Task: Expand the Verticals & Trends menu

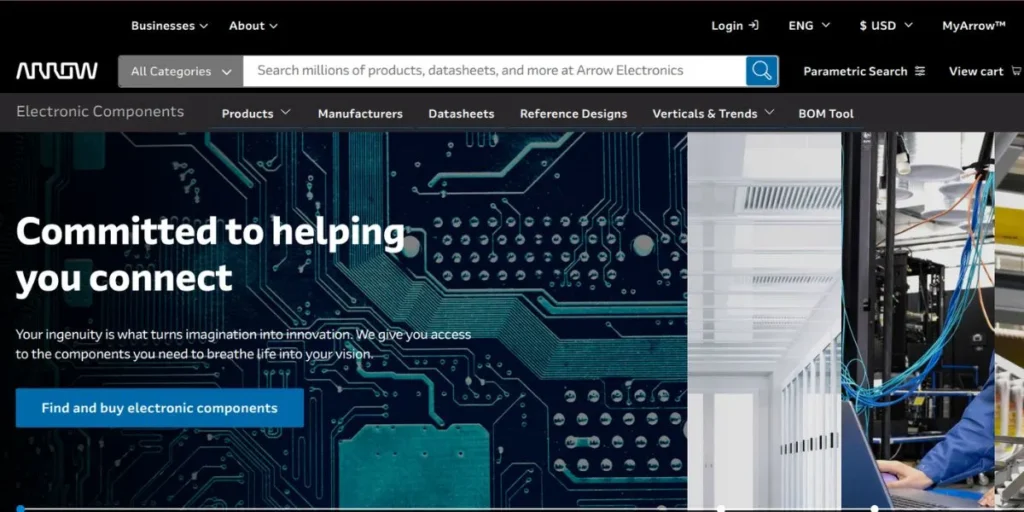Action: 713,114
